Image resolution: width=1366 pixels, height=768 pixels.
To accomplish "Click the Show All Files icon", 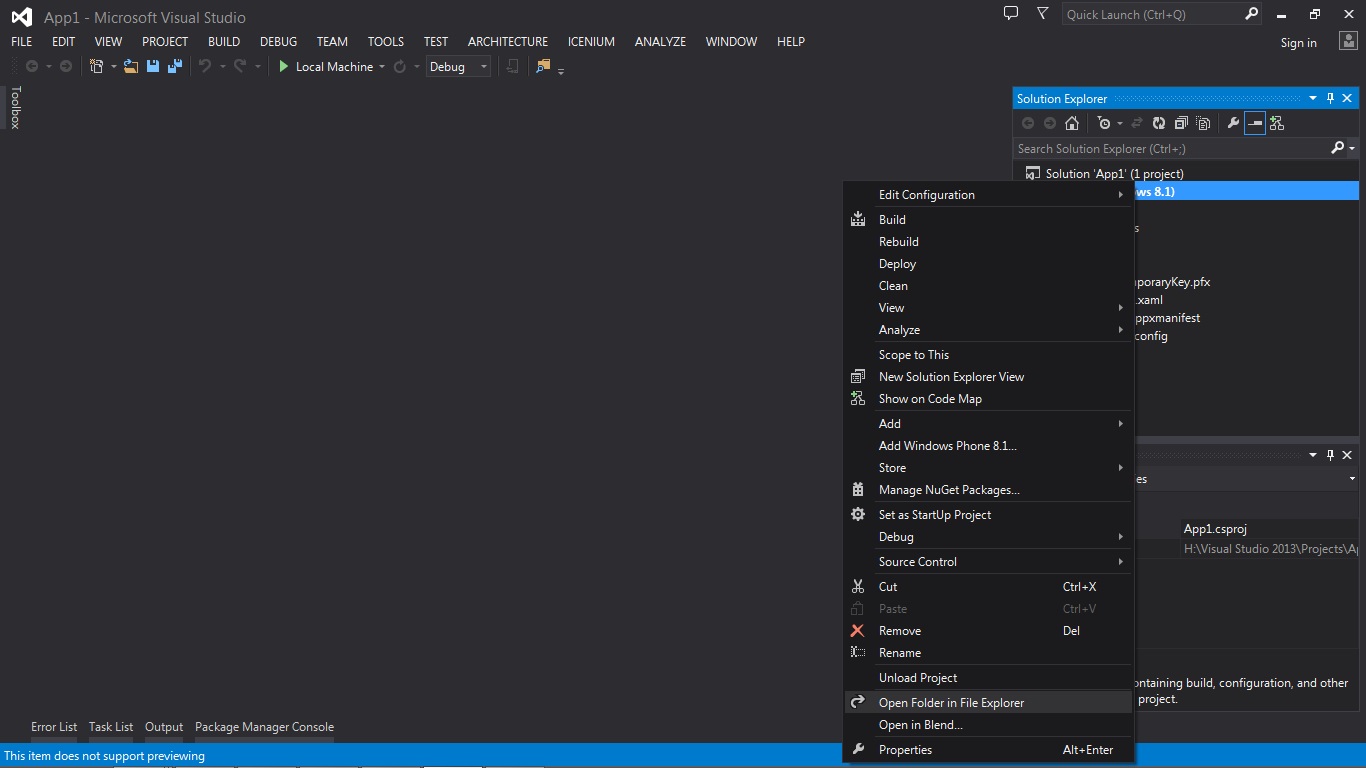I will tap(1203, 123).
